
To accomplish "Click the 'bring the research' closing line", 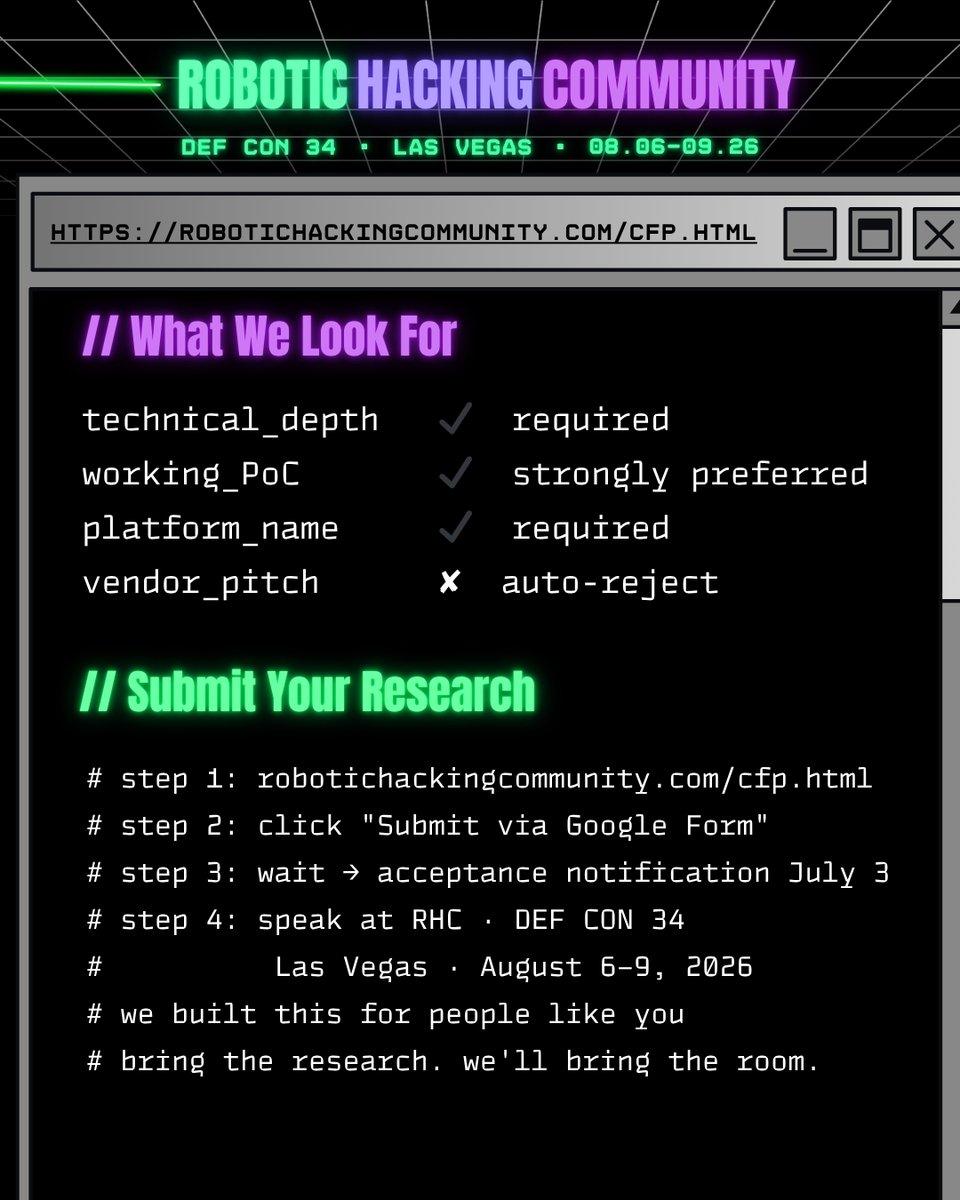I will tap(454, 1061).
